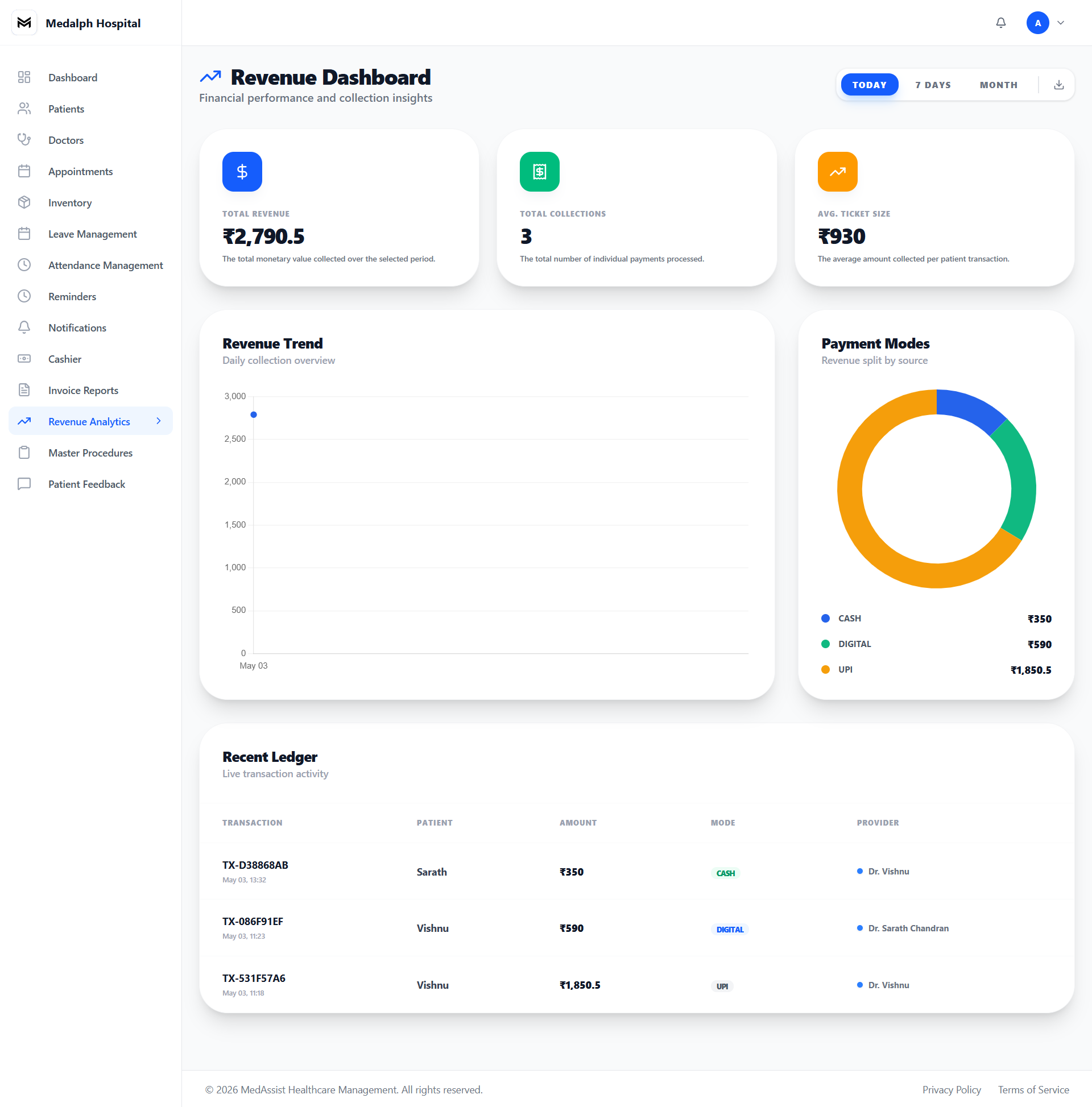Screen dimensions: 1092x1107
Task: Open the notifications bell in header
Action: tap(1001, 23)
